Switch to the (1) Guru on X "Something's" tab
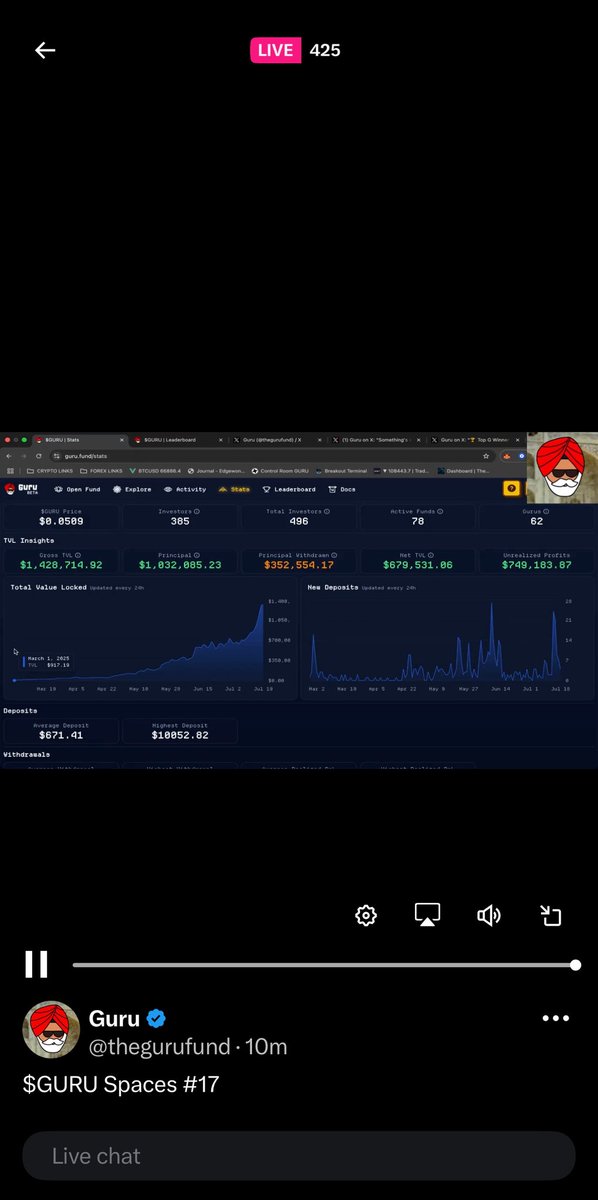 (x=376, y=439)
